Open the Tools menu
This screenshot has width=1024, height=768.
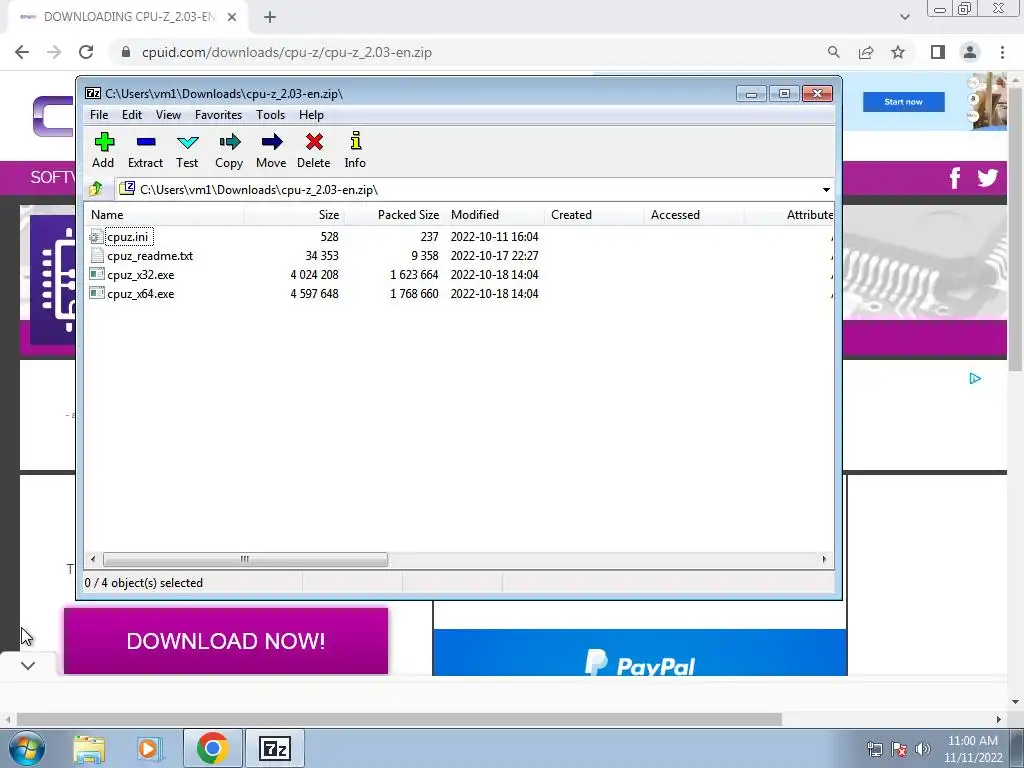click(270, 115)
